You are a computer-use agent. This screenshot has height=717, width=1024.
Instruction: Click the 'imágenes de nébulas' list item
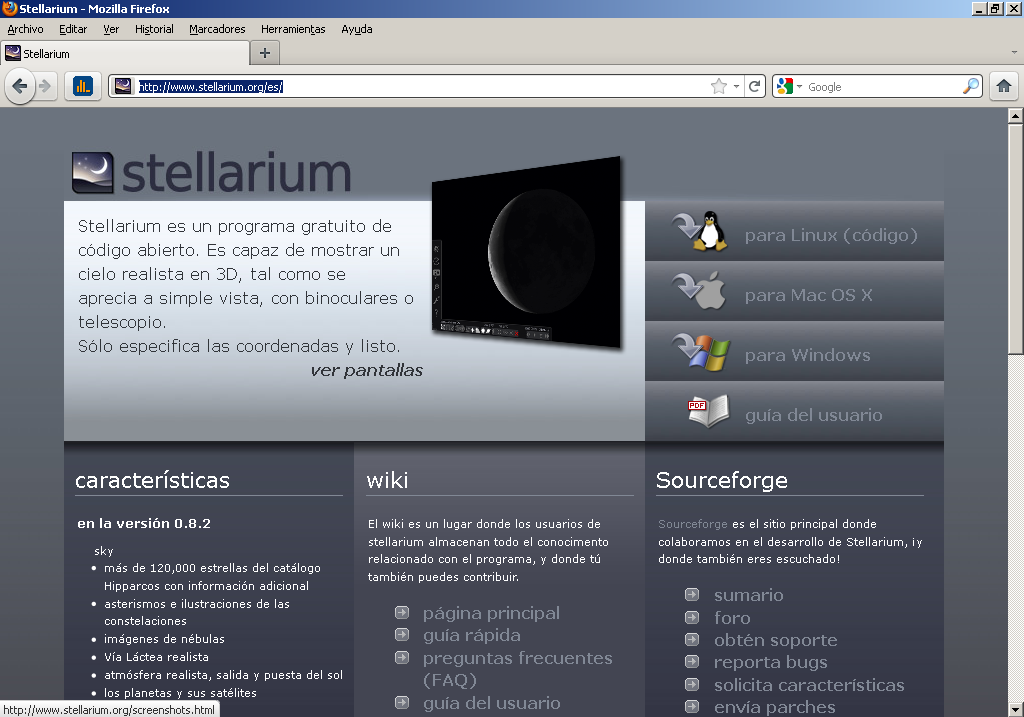pyautogui.click(x=164, y=639)
